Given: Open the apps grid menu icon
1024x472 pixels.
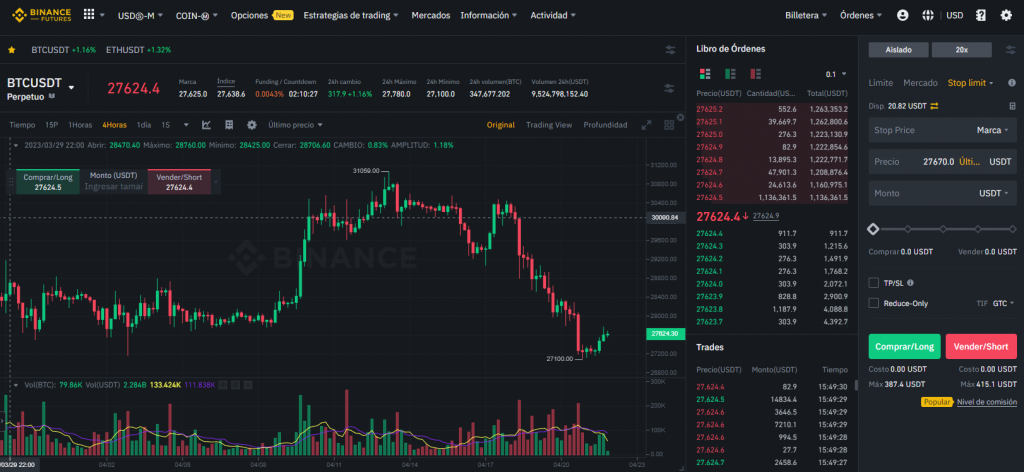Looking at the screenshot, I should (89, 14).
